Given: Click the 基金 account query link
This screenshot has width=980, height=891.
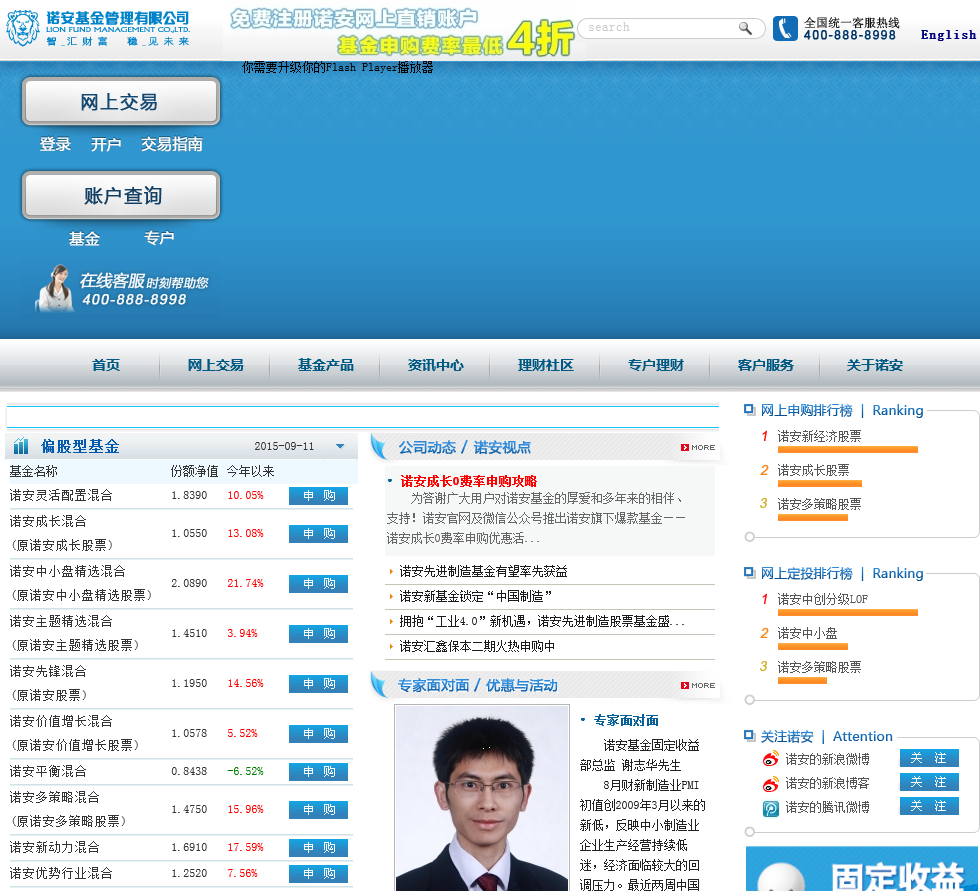Looking at the screenshot, I should [84, 239].
